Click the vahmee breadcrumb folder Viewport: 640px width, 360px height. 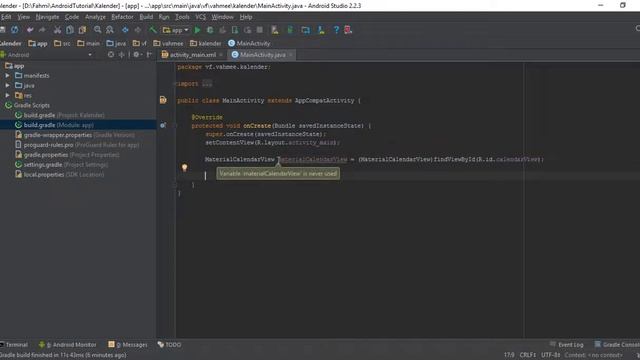168,43
